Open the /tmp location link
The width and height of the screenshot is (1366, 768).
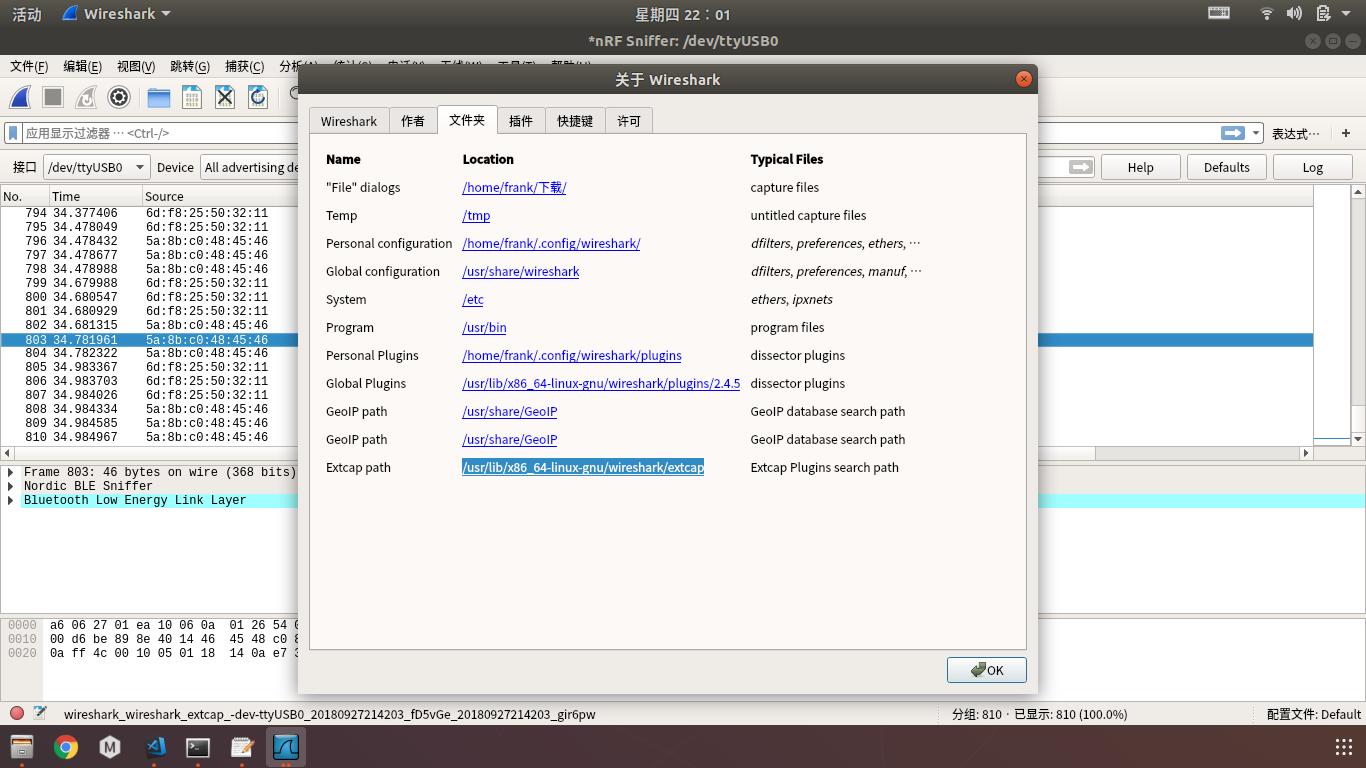(476, 215)
